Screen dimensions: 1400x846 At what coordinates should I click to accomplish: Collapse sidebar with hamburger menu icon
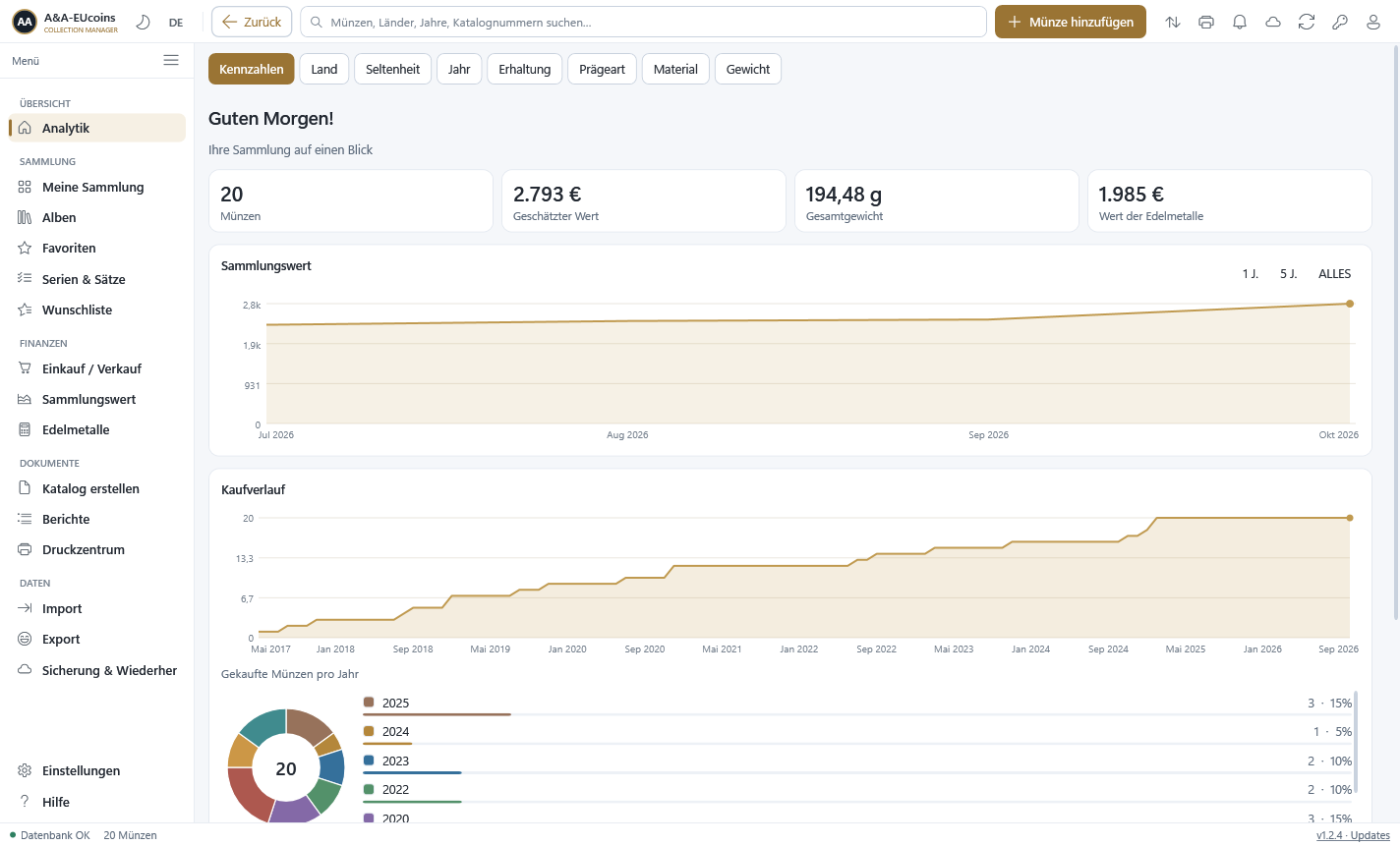pos(171,60)
